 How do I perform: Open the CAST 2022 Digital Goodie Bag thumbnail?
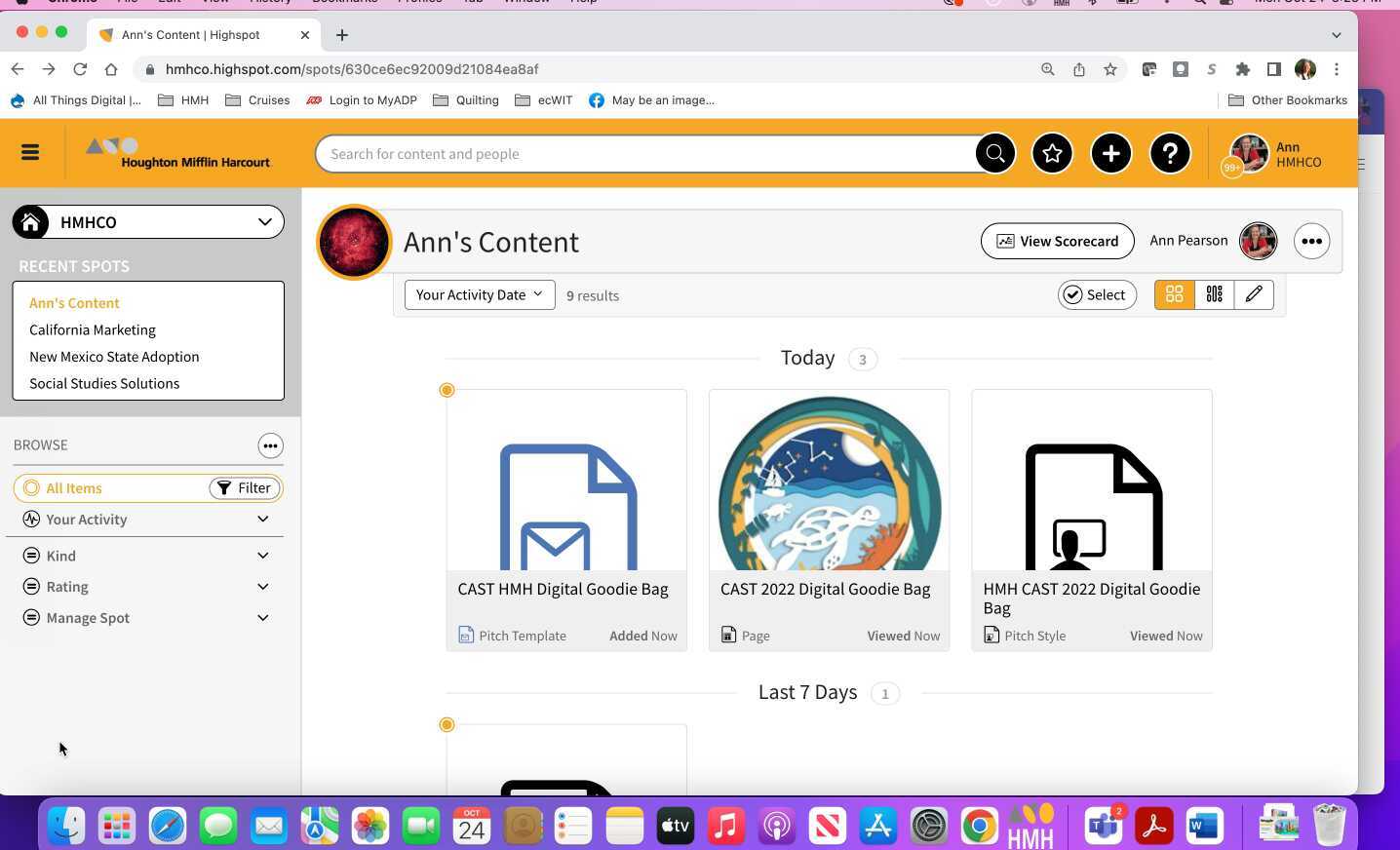pos(829,481)
